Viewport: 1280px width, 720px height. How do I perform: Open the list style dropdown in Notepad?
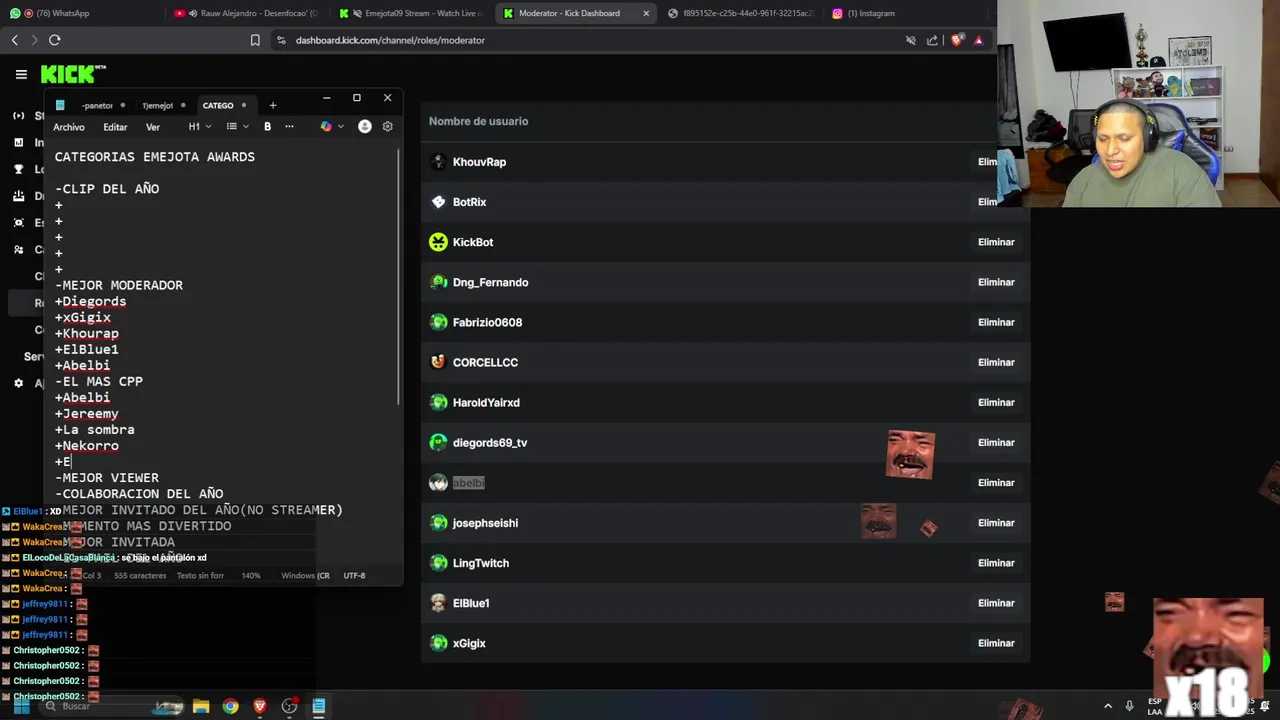coord(237,126)
